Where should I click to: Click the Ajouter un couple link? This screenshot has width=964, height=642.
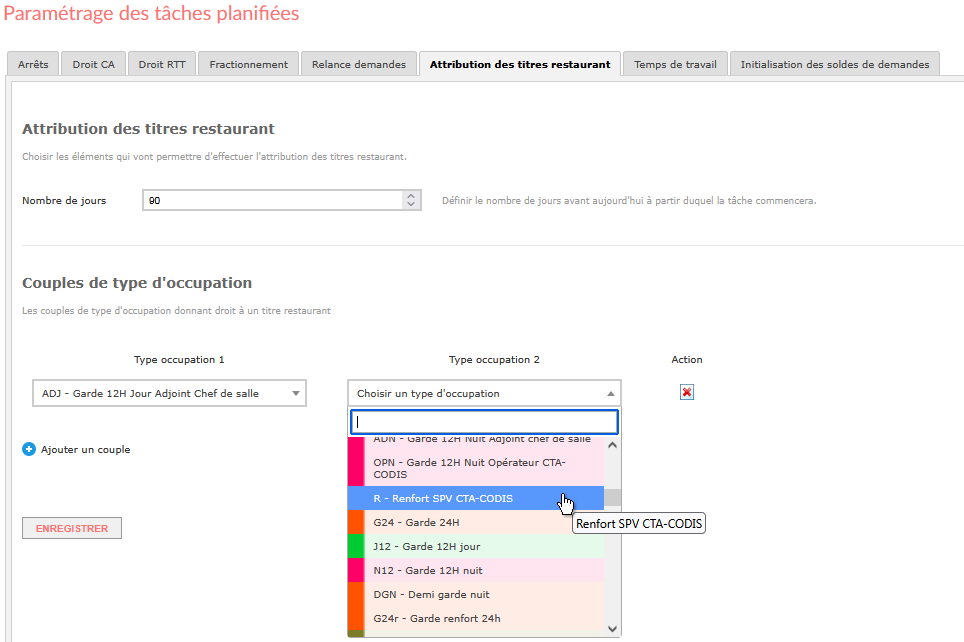[85, 450]
